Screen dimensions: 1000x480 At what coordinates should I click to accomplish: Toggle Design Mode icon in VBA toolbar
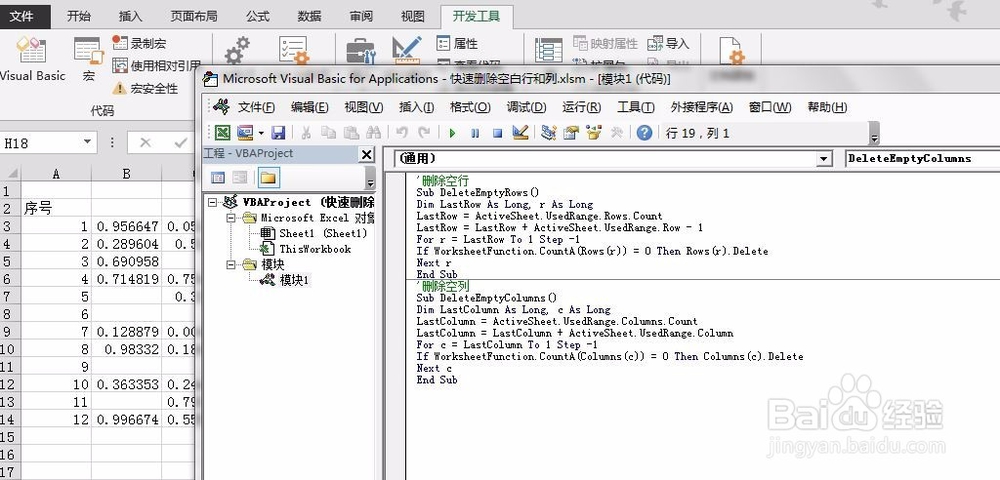[x=520, y=133]
